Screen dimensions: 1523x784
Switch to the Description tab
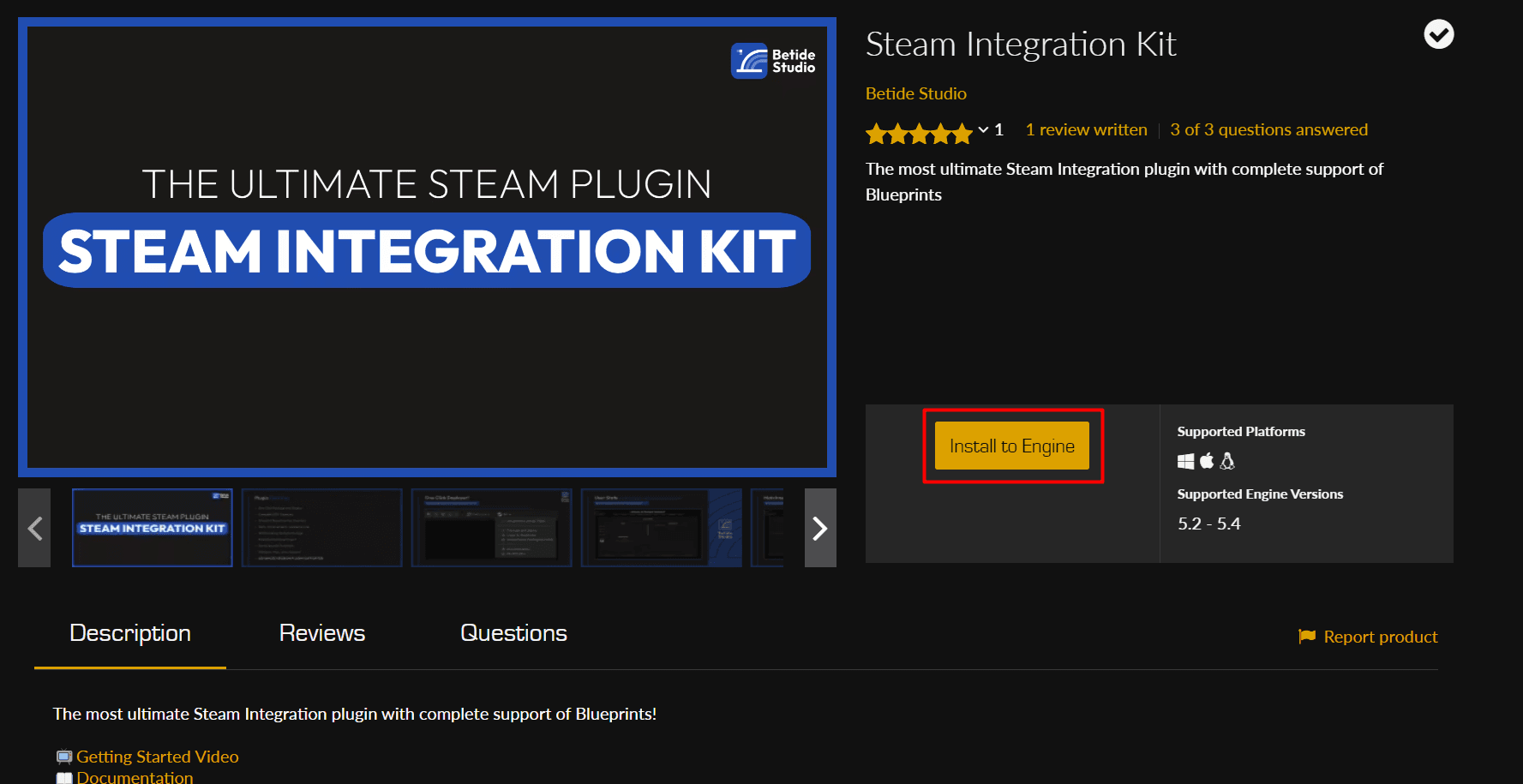tap(130, 633)
